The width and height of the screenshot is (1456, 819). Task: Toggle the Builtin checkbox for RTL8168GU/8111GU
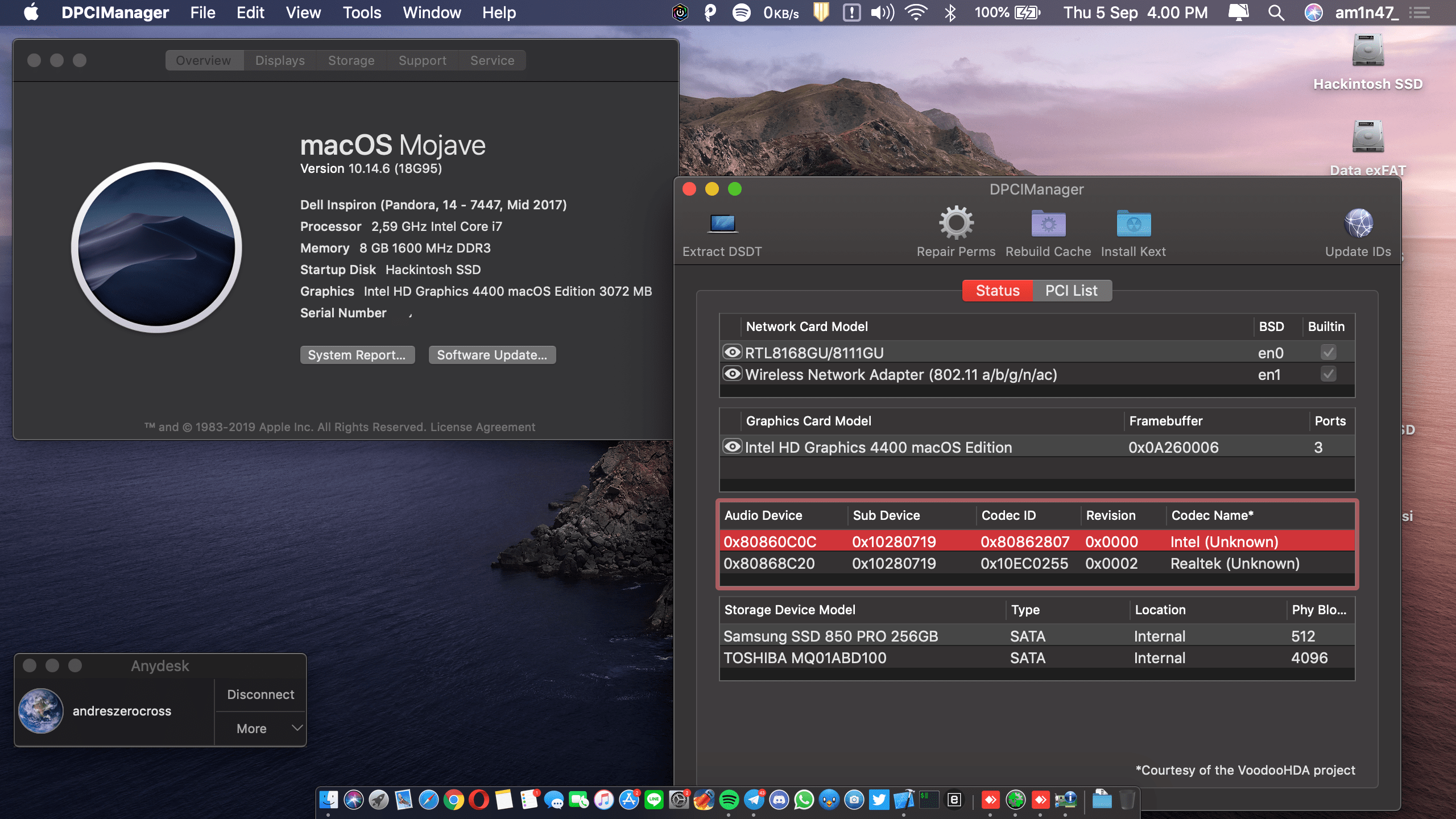[1328, 353]
